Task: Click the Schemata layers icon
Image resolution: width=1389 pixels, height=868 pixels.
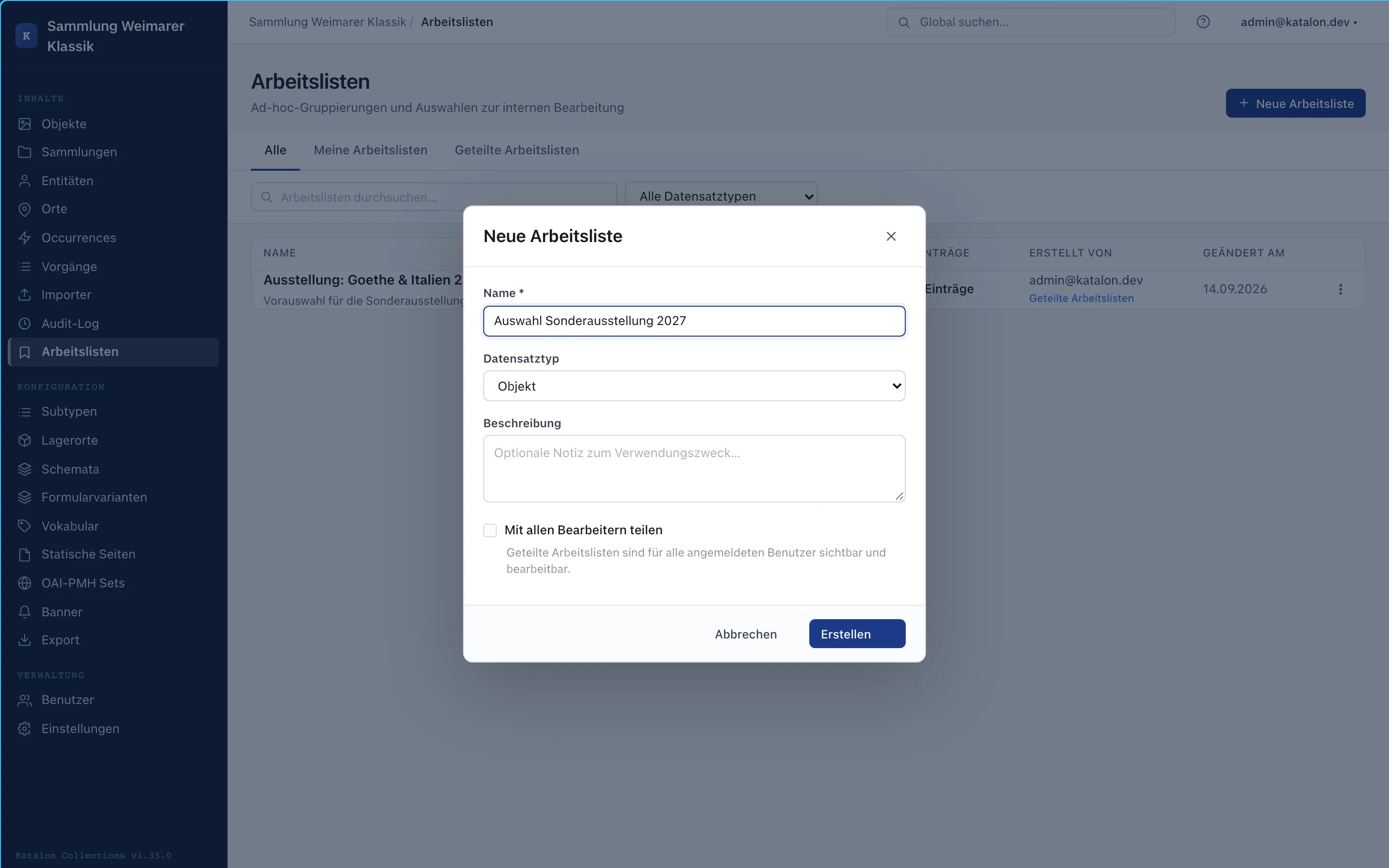Action: point(24,469)
